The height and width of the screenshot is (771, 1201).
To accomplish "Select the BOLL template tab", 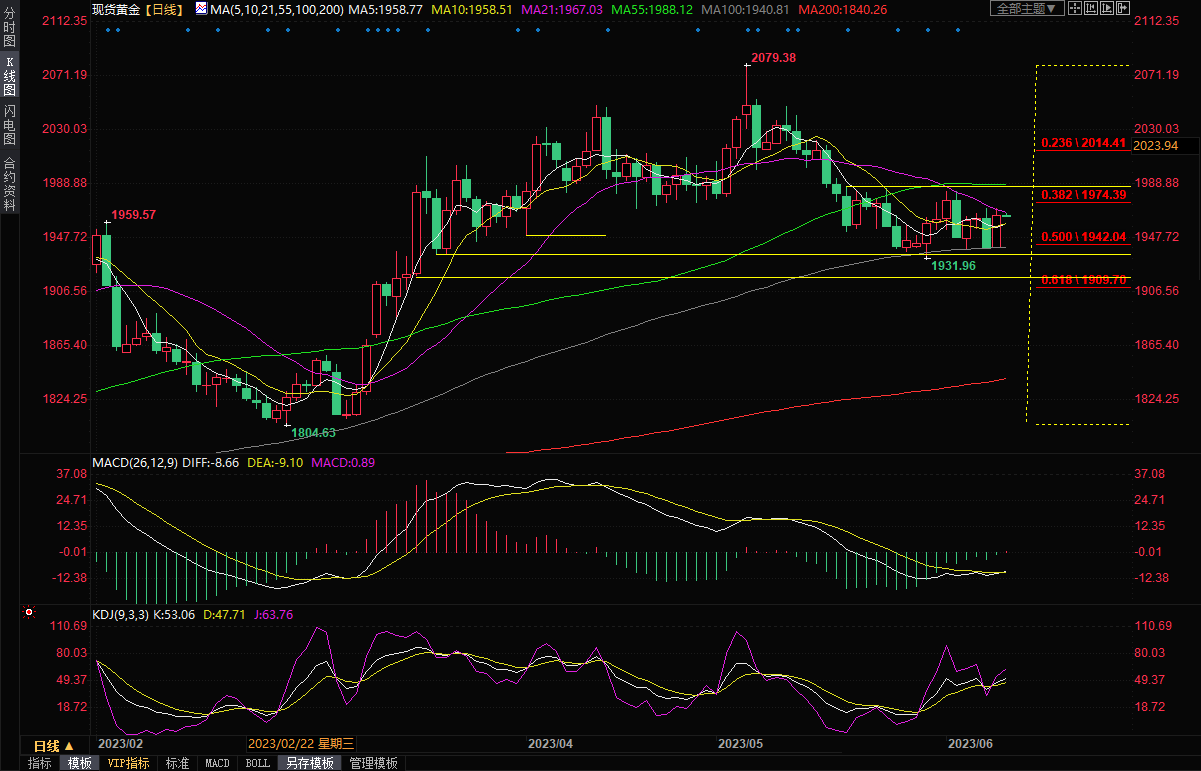I will pyautogui.click(x=257, y=763).
